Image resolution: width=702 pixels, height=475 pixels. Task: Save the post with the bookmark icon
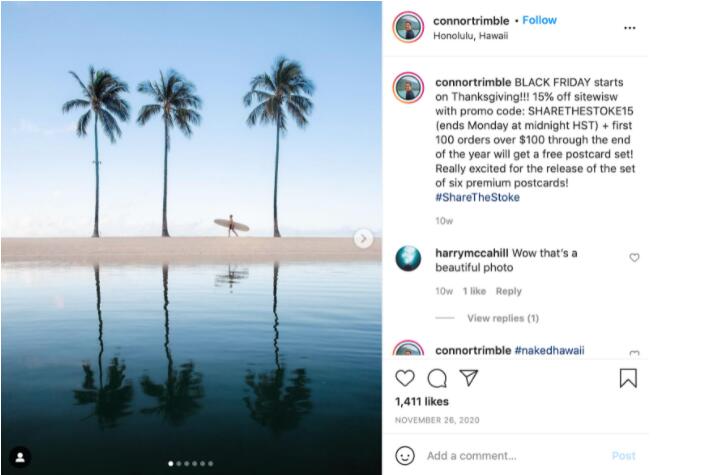click(x=628, y=378)
